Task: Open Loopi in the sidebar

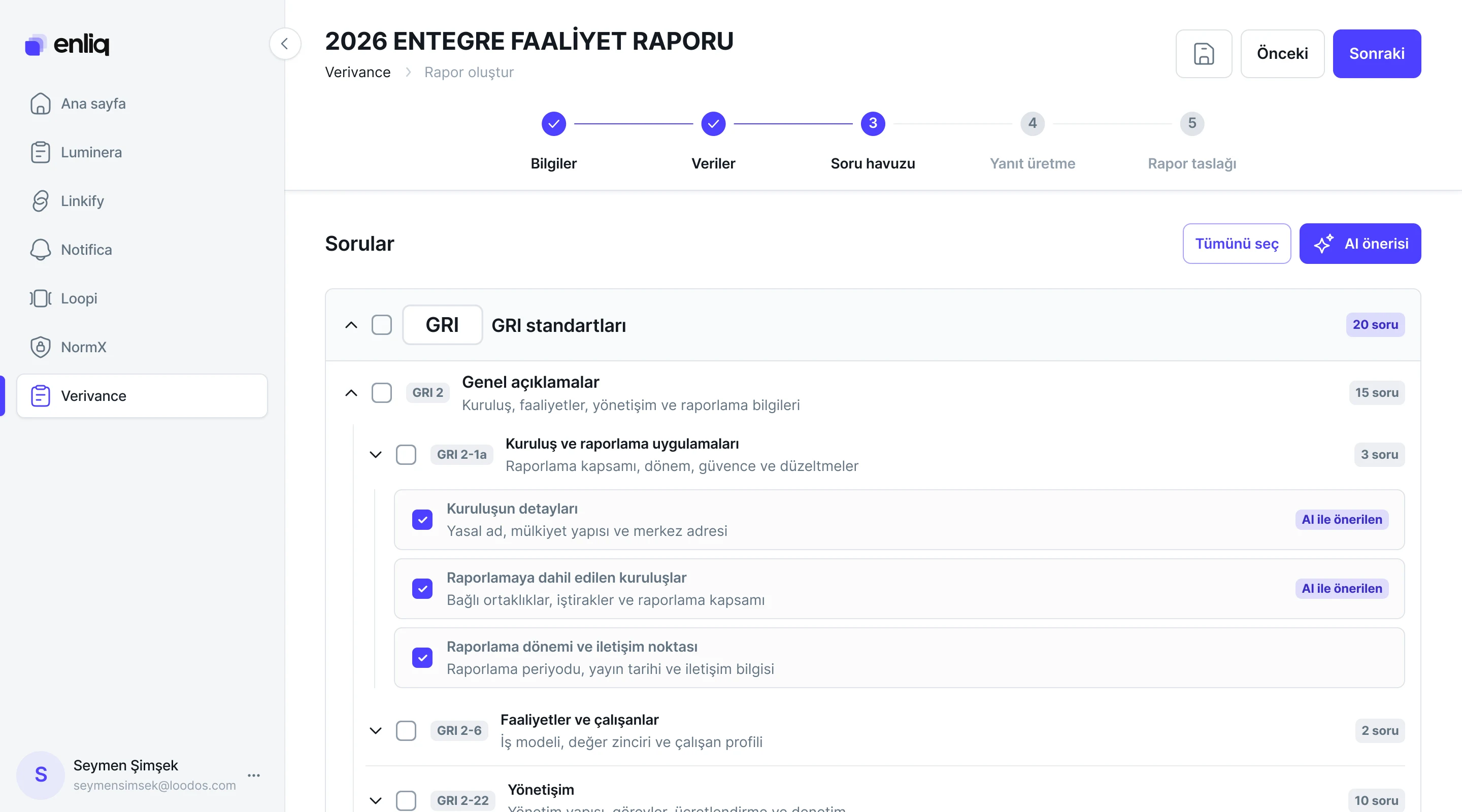Action: [x=142, y=298]
